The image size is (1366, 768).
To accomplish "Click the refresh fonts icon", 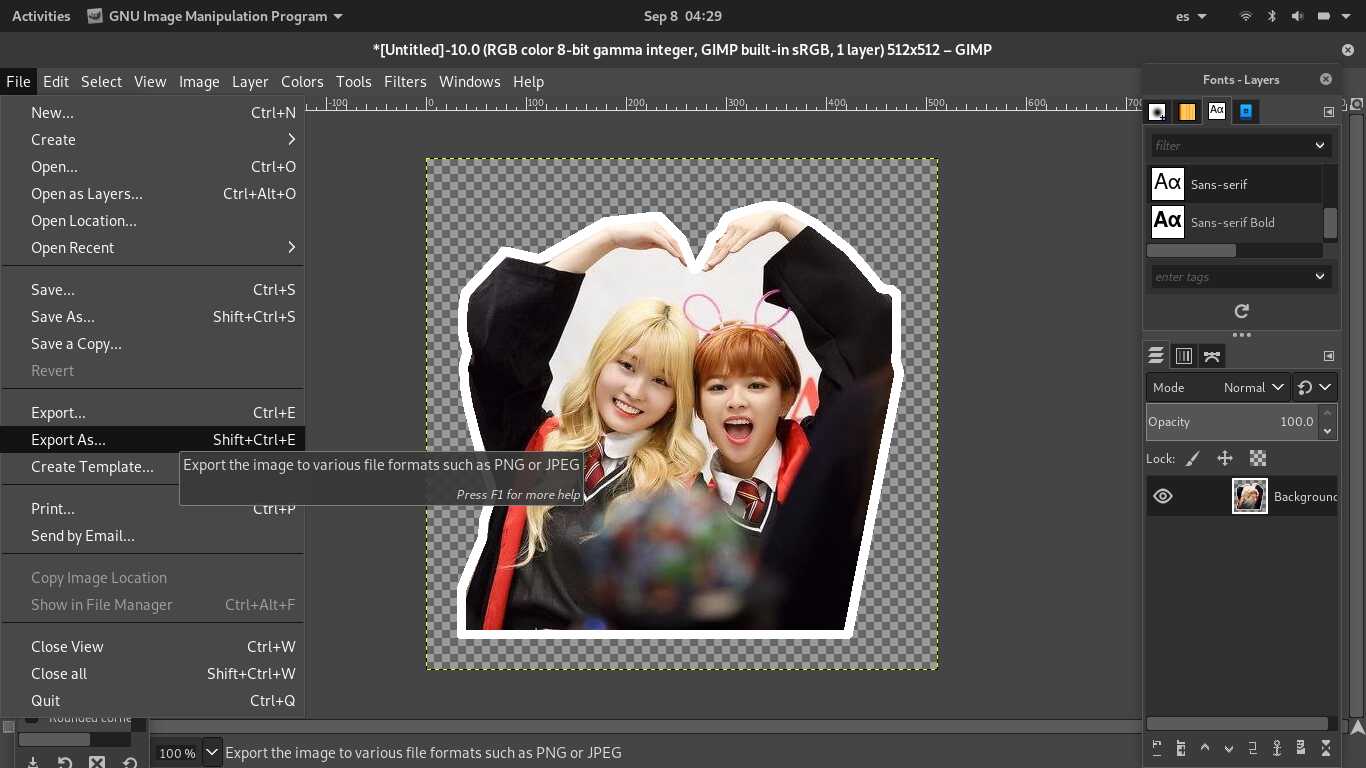I will (1241, 311).
